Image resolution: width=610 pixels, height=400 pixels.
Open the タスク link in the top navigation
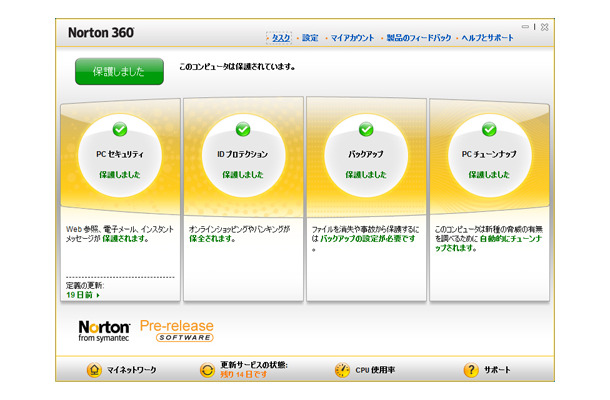[281, 38]
